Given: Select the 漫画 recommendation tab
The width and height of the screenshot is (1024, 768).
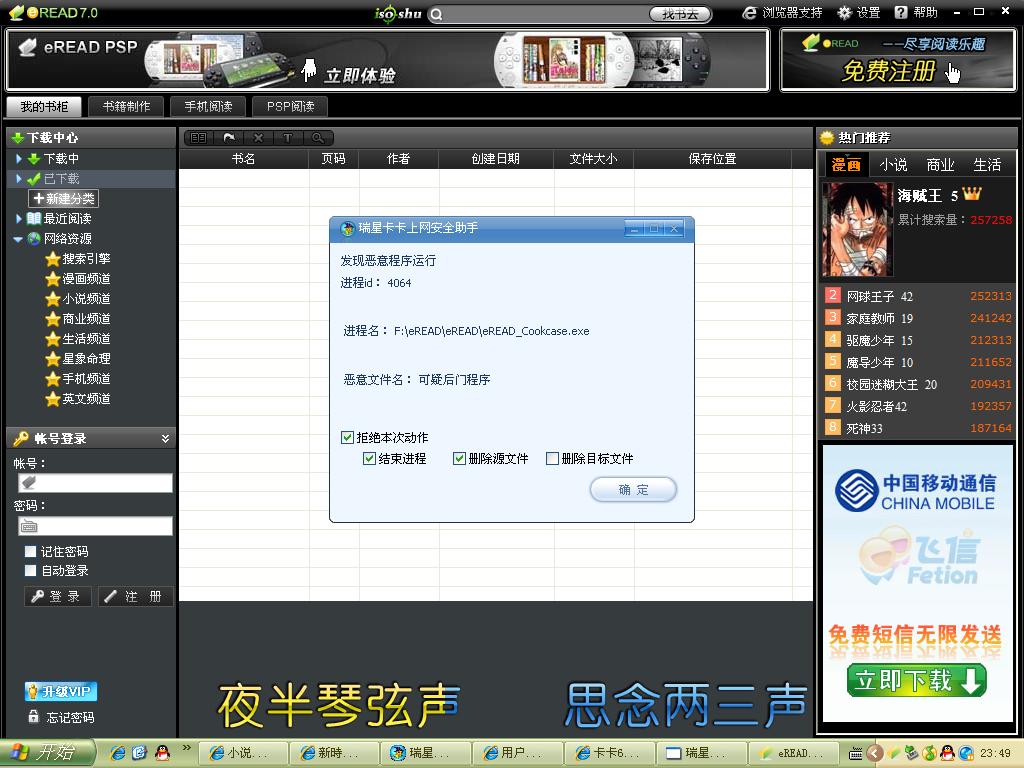Looking at the screenshot, I should click(846, 165).
